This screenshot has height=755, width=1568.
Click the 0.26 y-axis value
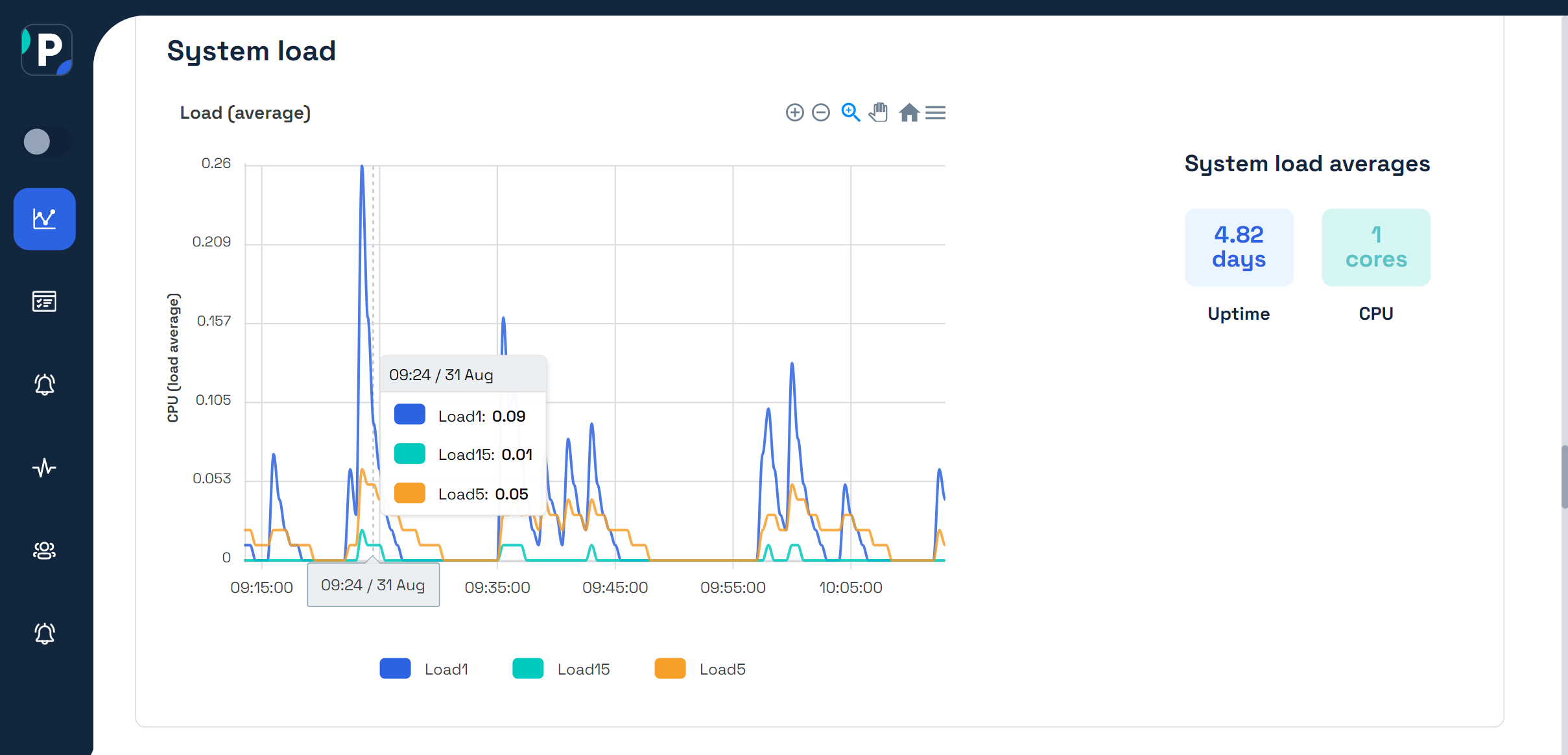point(216,163)
